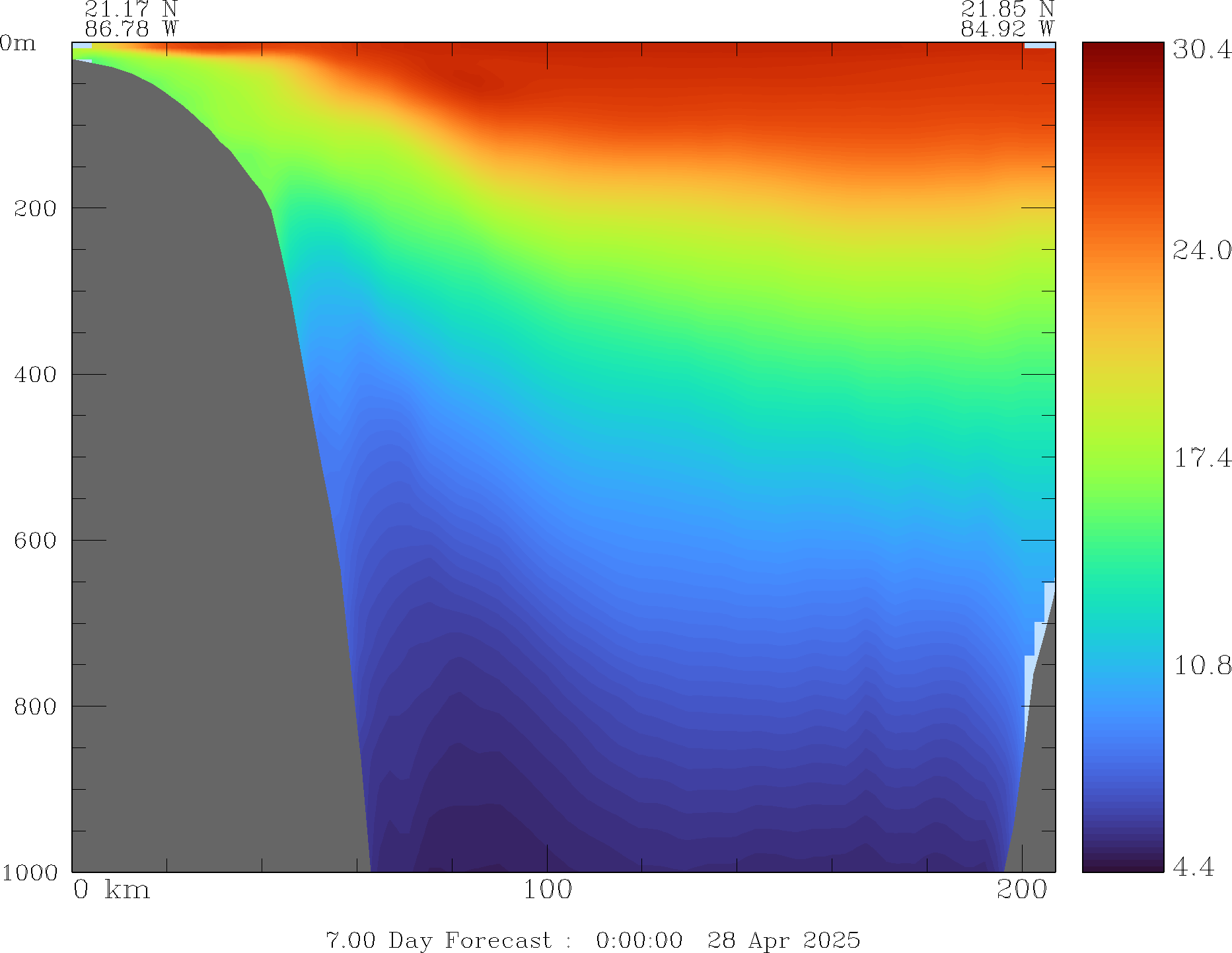Click the 600 depth axis label
Viewport: 1232px width, 953px height.
coord(36,541)
